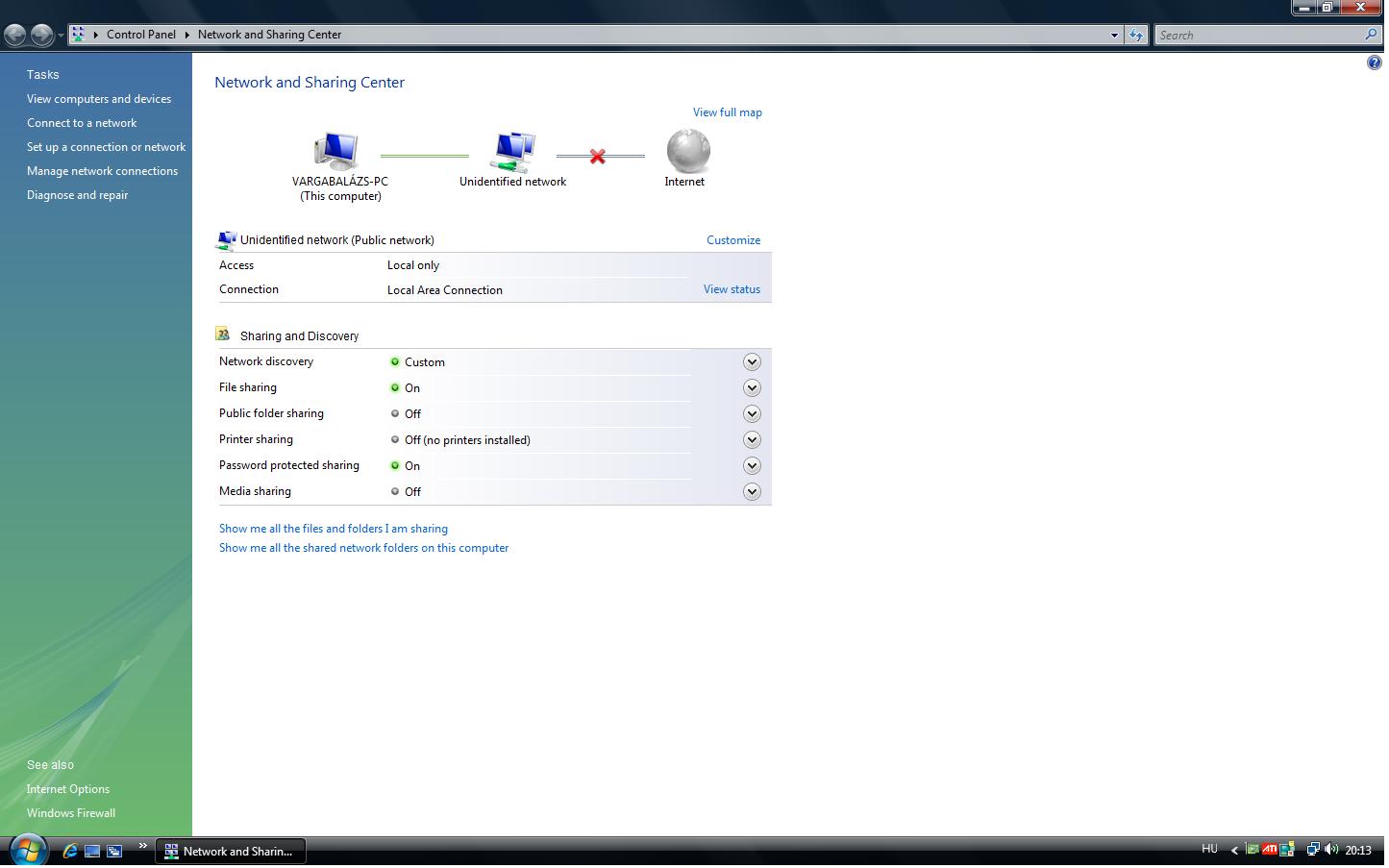Expand File sharing settings
Image resolution: width=1389 pixels, height=868 pixels.
752,388
